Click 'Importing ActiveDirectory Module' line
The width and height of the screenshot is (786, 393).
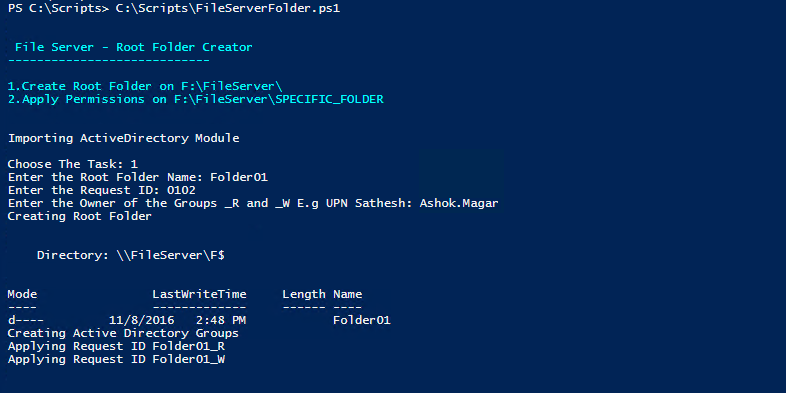[123, 138]
